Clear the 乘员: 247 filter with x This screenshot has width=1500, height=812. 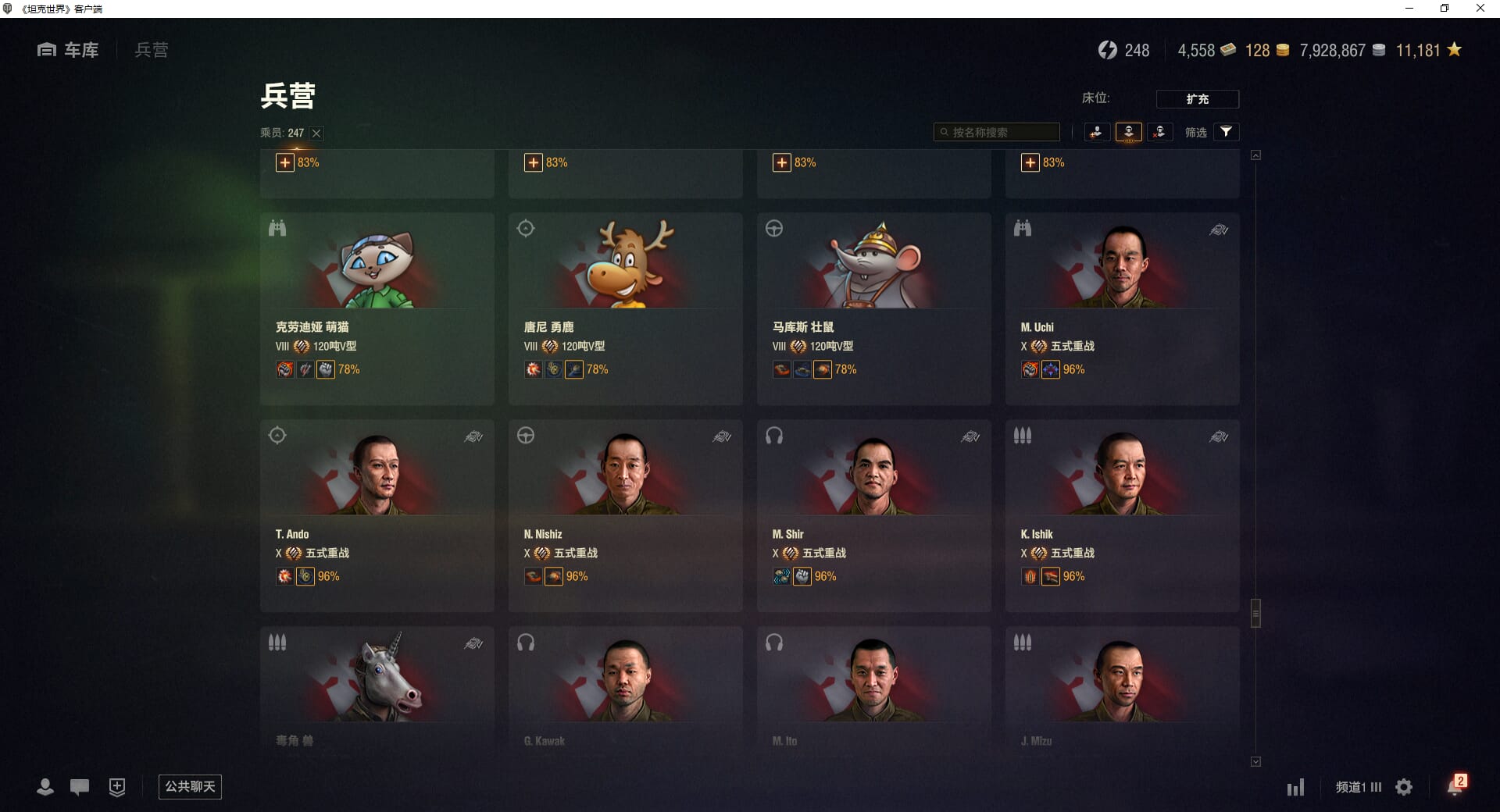[x=316, y=134]
